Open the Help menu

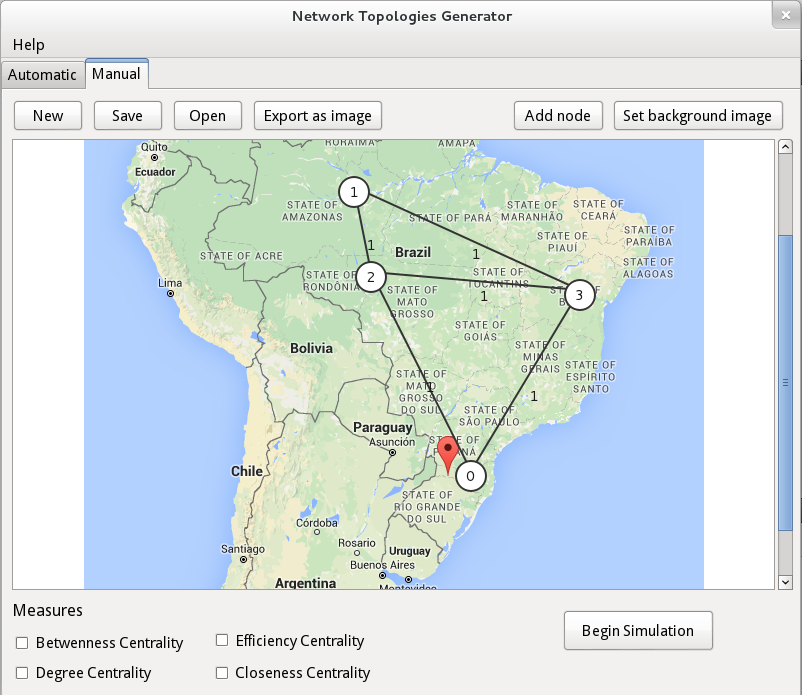pyautogui.click(x=29, y=45)
